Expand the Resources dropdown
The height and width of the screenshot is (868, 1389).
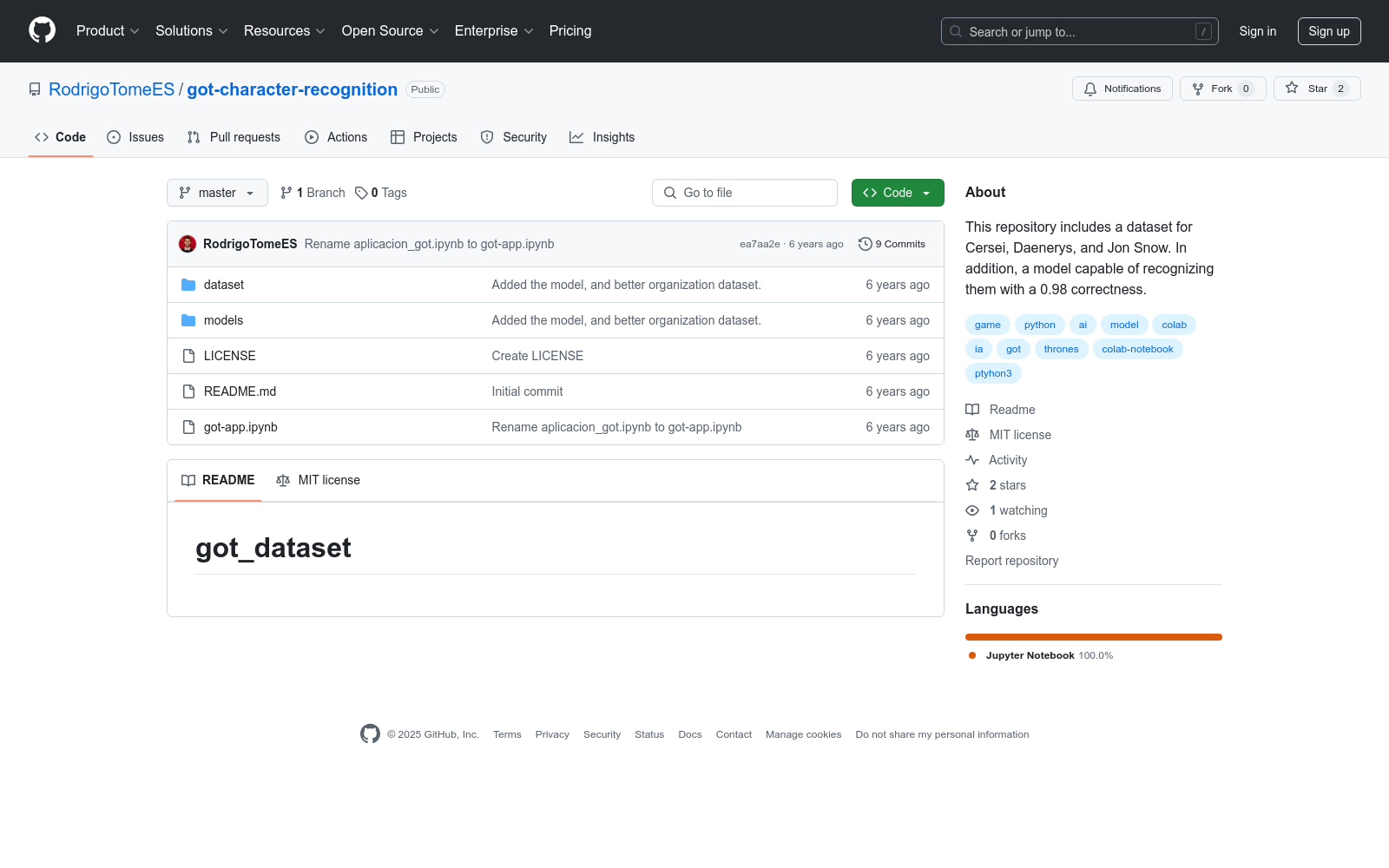(x=285, y=31)
